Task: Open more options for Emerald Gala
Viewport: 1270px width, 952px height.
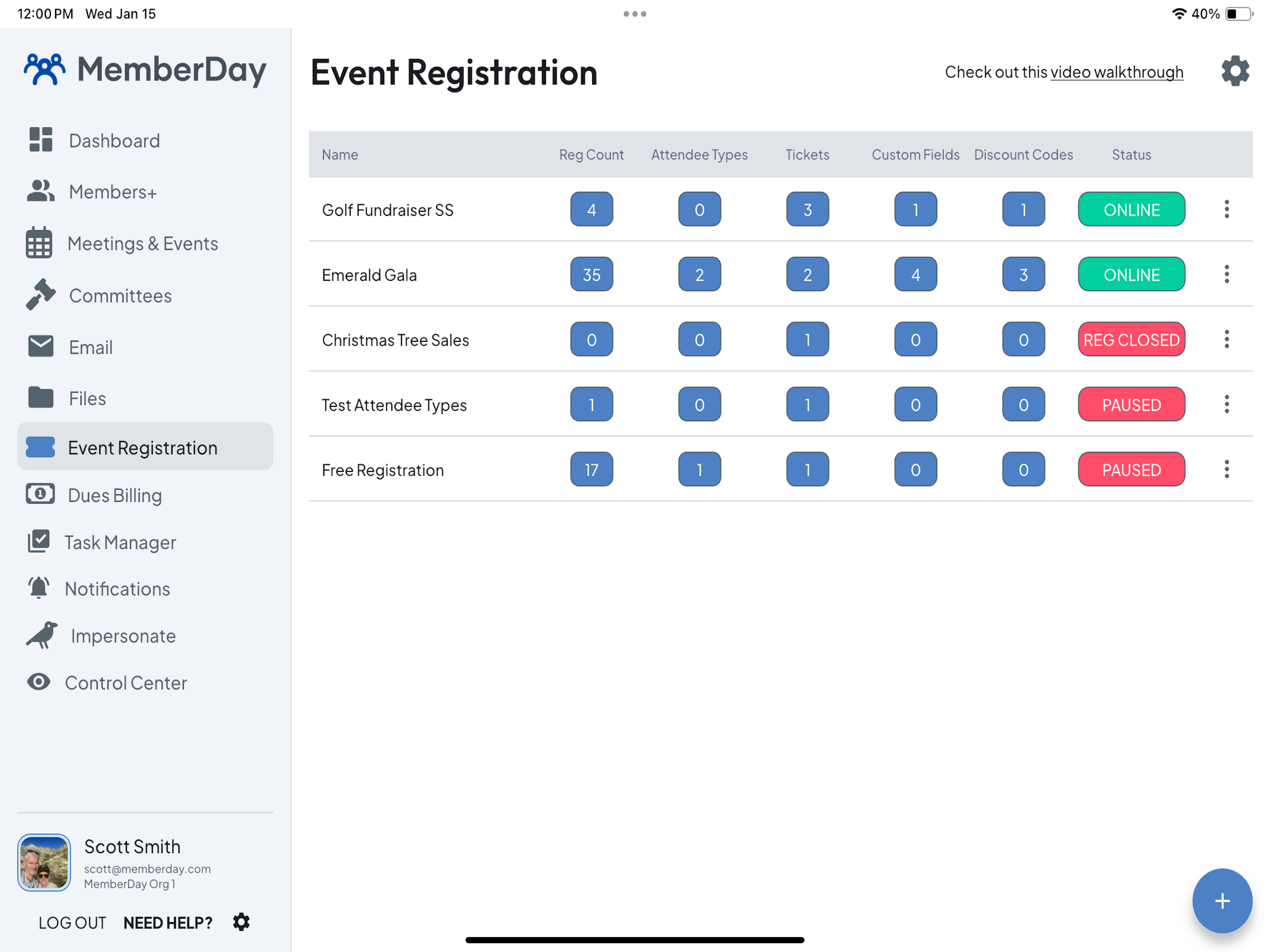Action: 1226,274
